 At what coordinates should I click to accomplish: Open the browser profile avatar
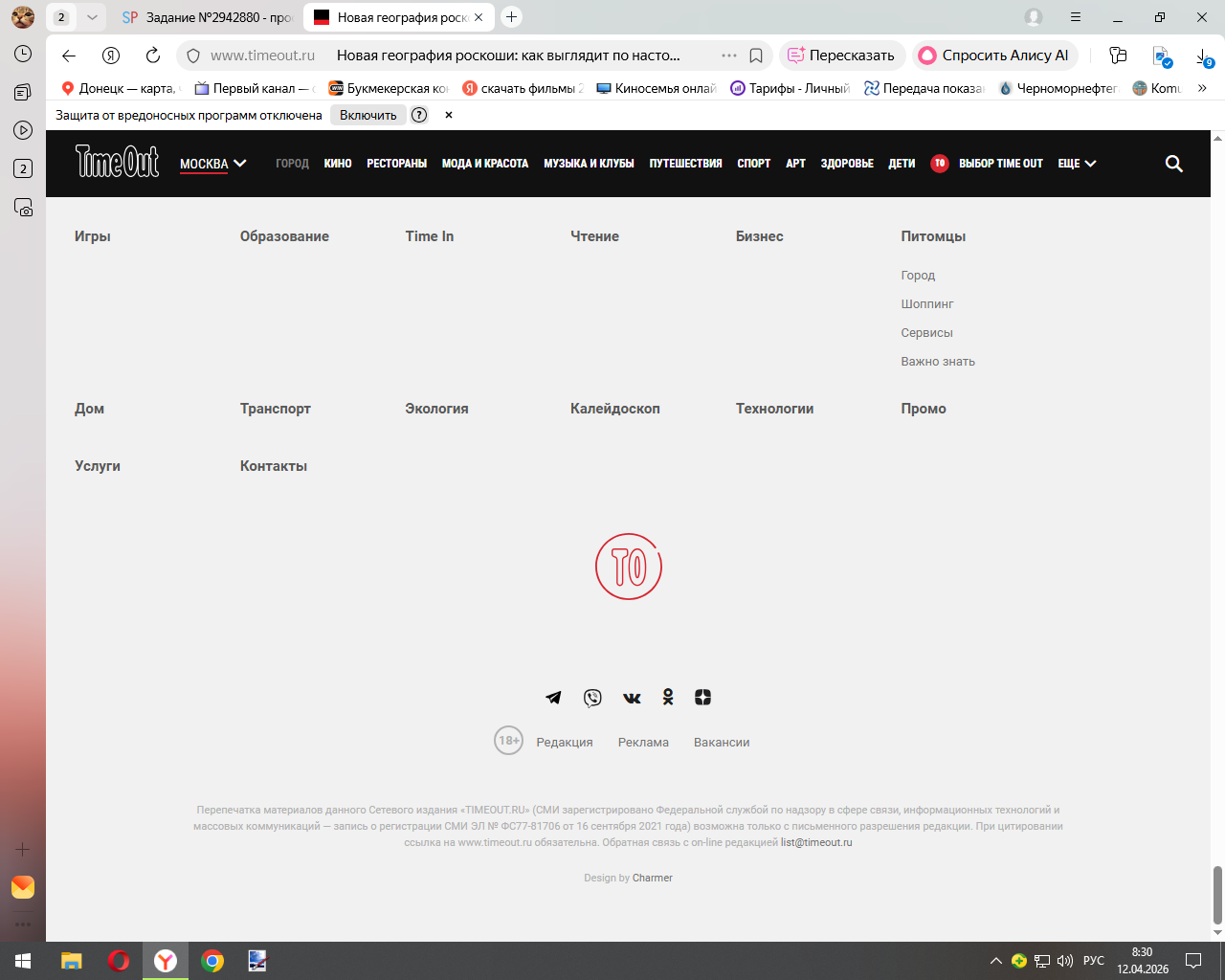pos(1034,17)
